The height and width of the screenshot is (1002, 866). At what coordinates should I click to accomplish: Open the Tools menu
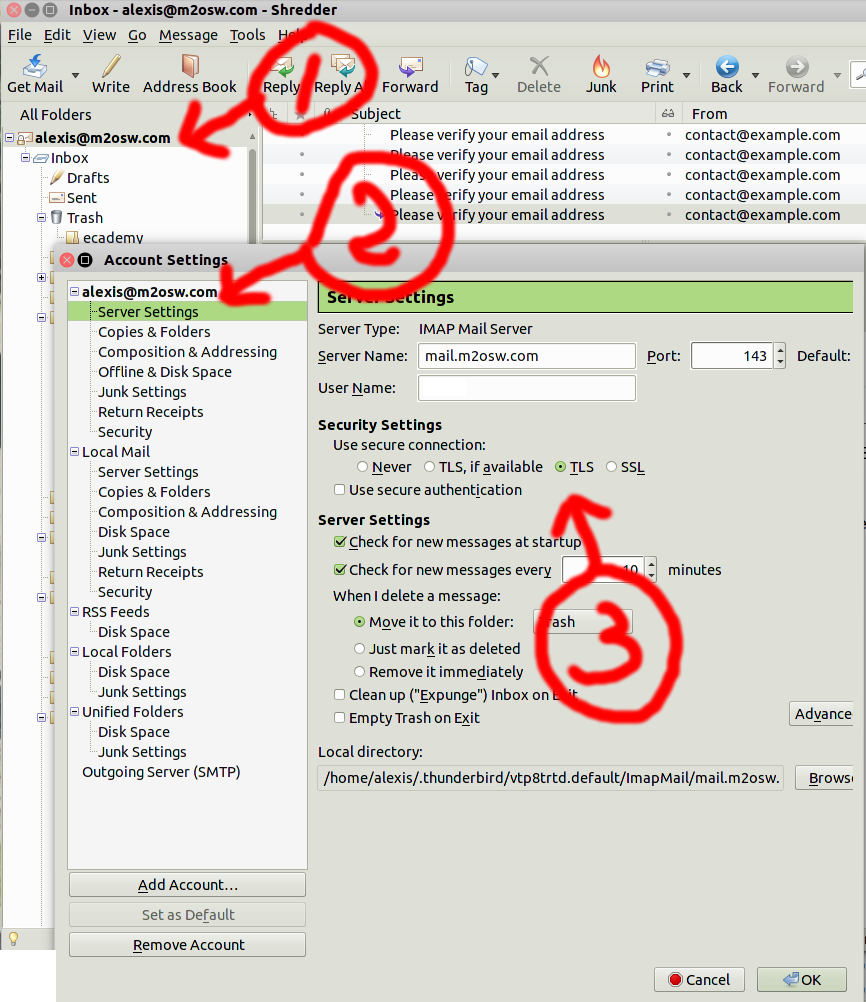click(247, 35)
